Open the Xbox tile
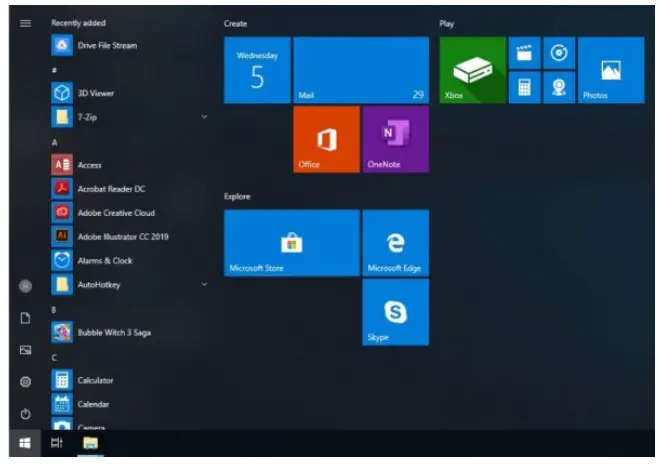659x468 pixels. [473, 70]
